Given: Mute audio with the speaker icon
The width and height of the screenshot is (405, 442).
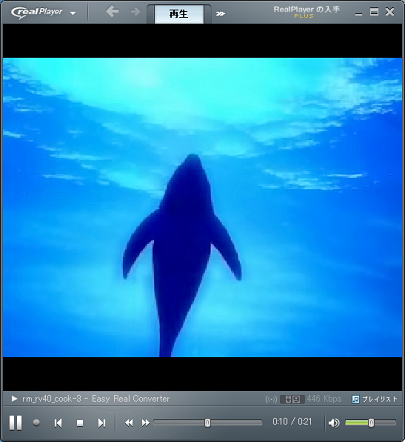Looking at the screenshot, I should pos(334,423).
